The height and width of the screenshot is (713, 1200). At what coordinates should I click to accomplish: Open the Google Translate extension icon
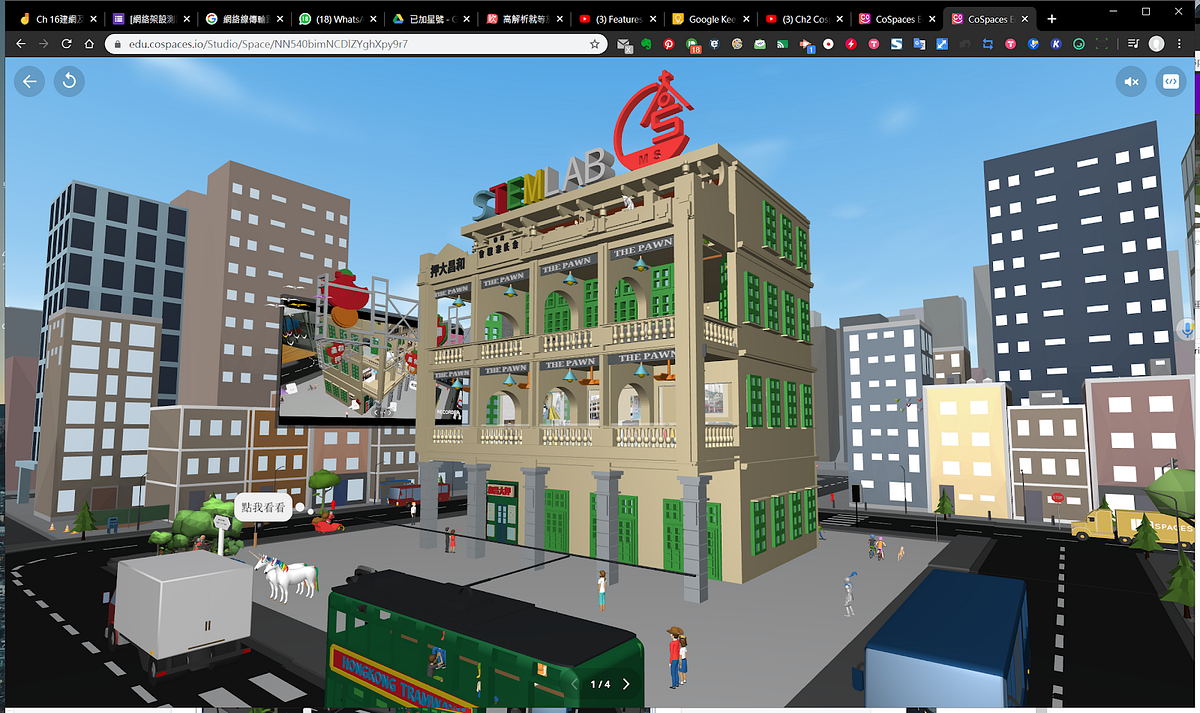click(x=918, y=44)
